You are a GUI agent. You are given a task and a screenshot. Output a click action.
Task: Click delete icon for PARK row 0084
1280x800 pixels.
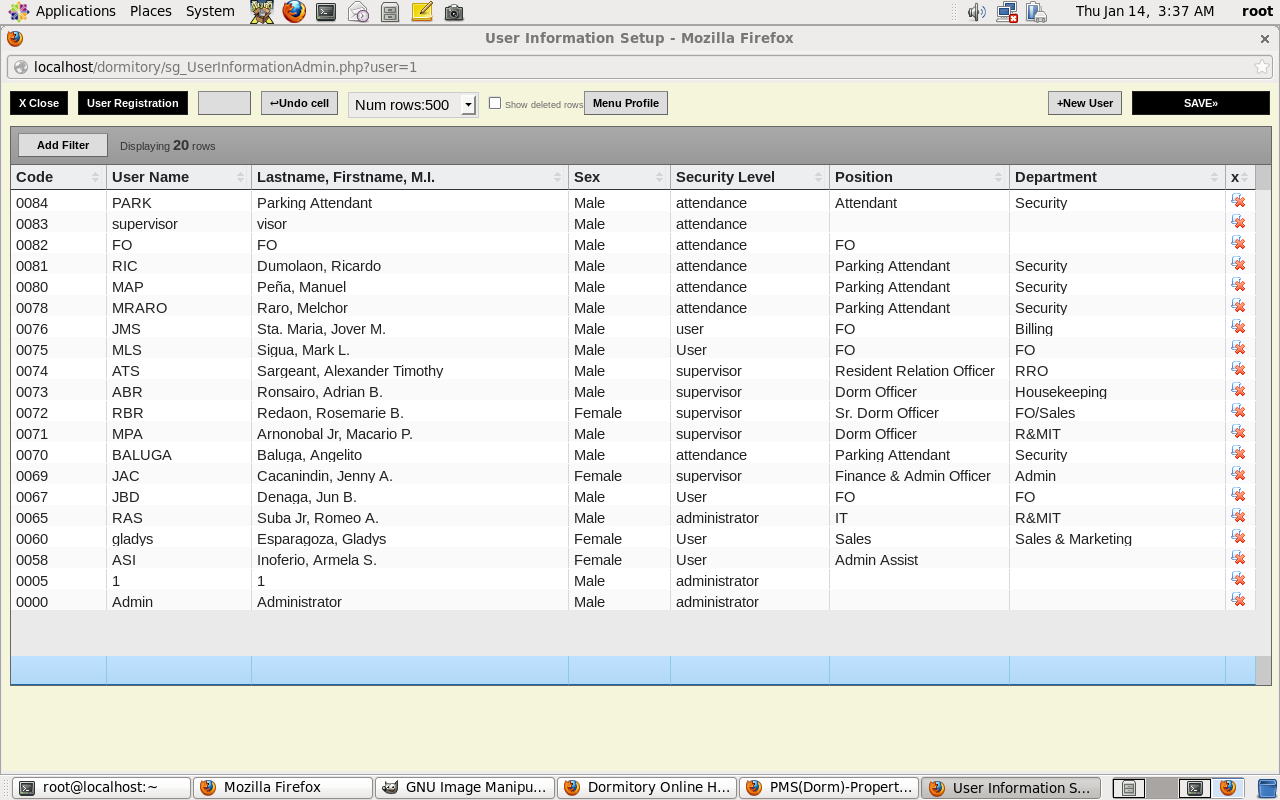[1238, 201]
